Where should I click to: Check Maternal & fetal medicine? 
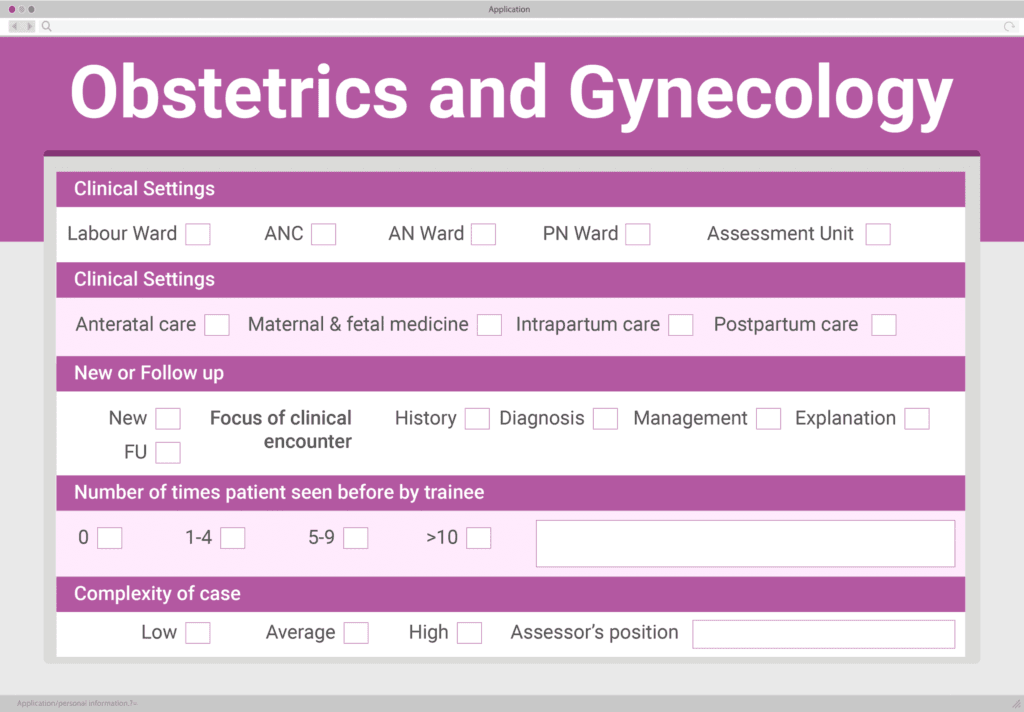coord(489,324)
